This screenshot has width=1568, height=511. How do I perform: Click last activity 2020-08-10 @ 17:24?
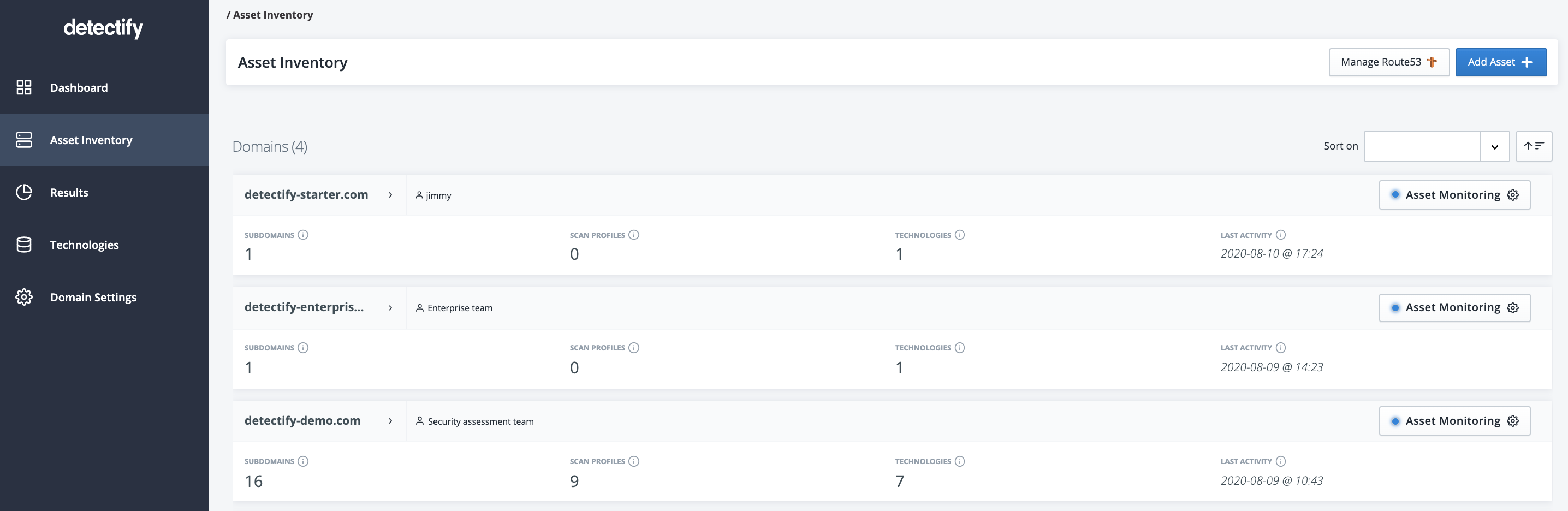(1272, 254)
